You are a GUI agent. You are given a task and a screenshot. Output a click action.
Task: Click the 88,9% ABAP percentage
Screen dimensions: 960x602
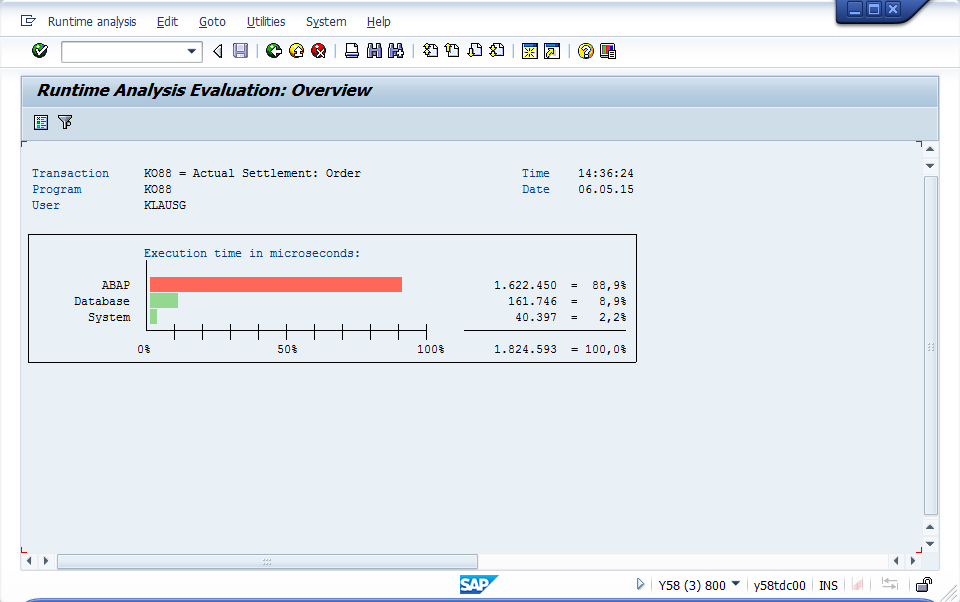coord(609,285)
